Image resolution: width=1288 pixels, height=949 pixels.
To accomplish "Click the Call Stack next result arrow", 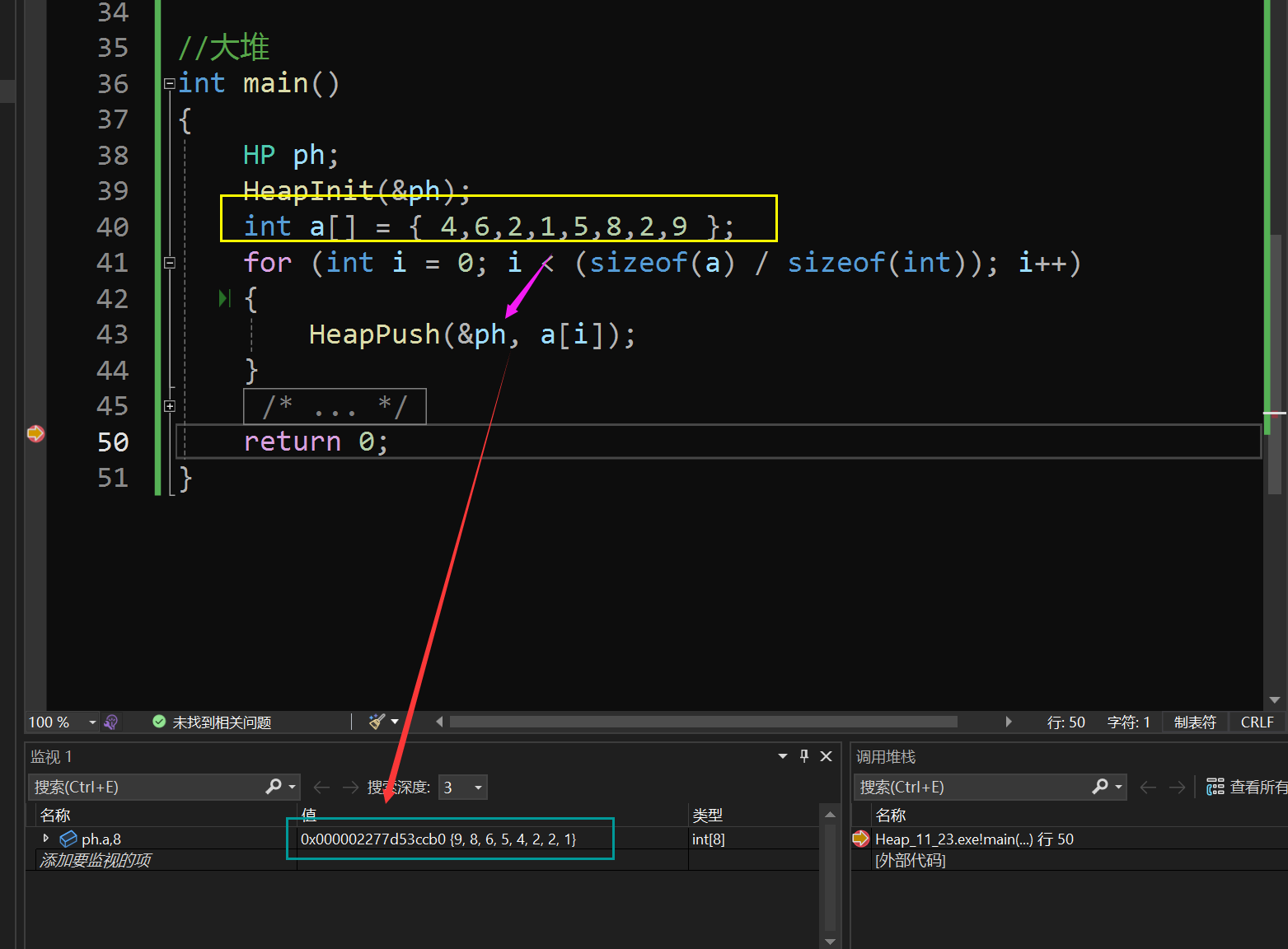I will 1177,787.
